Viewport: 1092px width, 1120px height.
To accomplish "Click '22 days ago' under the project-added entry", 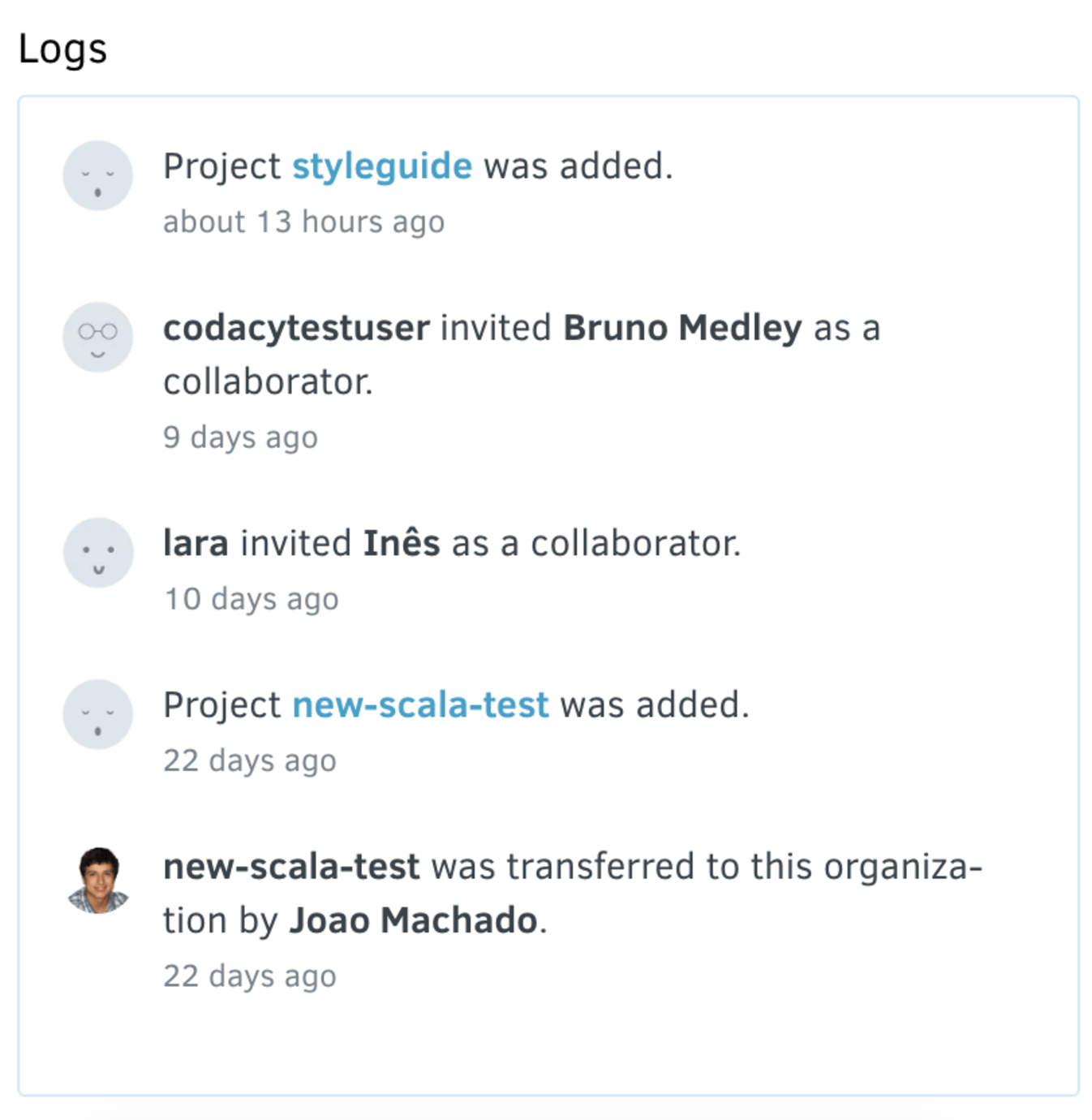I will click(250, 760).
